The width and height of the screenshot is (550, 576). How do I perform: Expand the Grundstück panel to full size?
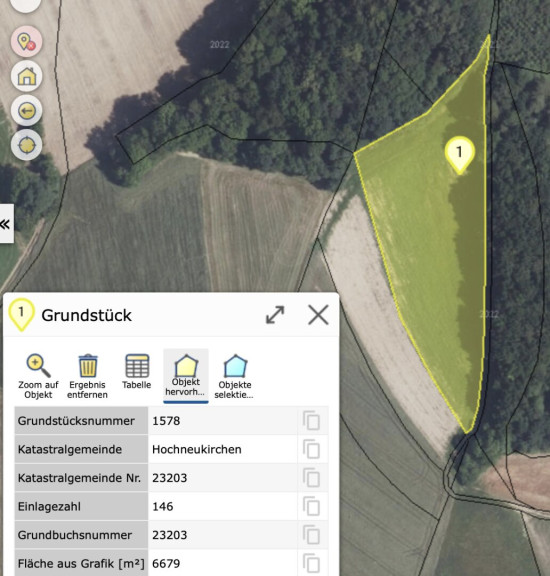pos(275,315)
